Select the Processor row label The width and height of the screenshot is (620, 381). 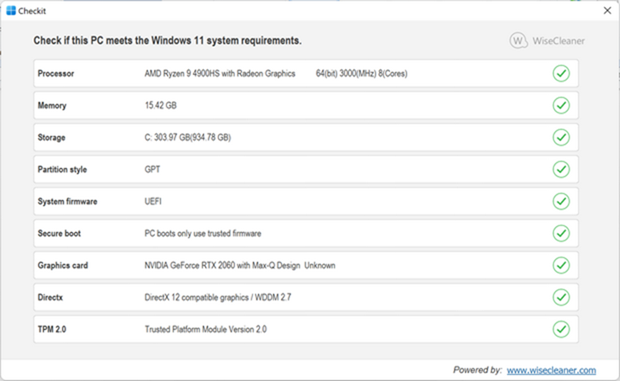56,74
